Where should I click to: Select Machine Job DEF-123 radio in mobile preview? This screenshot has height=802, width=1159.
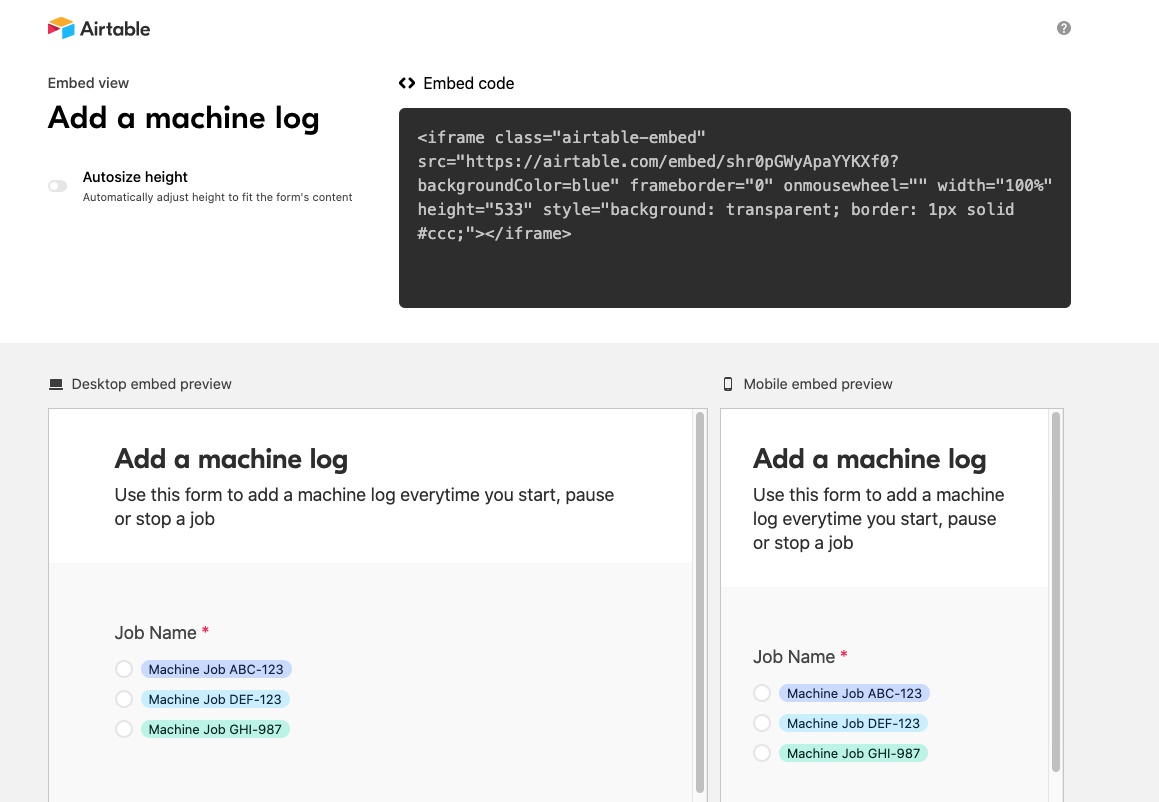(762, 724)
